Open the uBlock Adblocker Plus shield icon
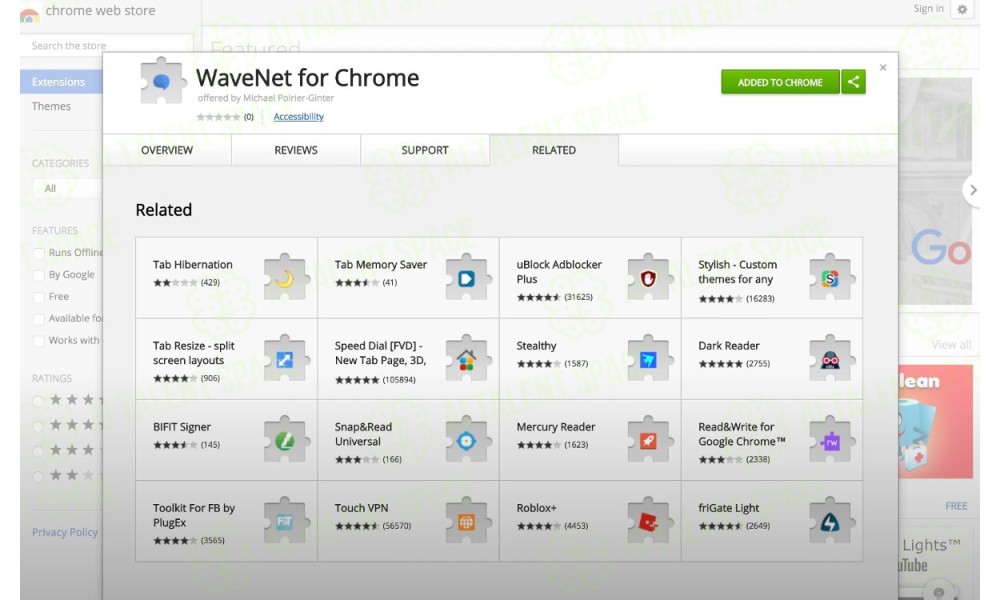Viewport: 1000px width, 600px height. tap(649, 277)
